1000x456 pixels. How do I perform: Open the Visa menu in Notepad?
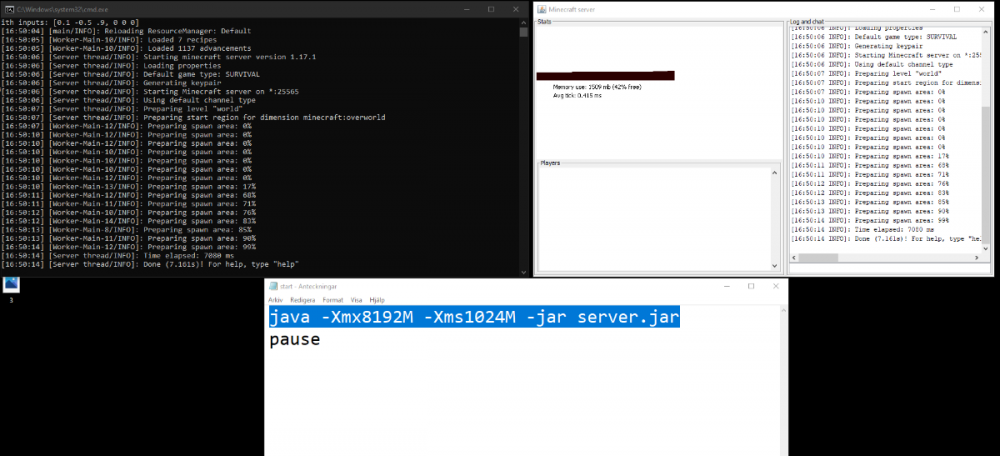(x=356, y=299)
